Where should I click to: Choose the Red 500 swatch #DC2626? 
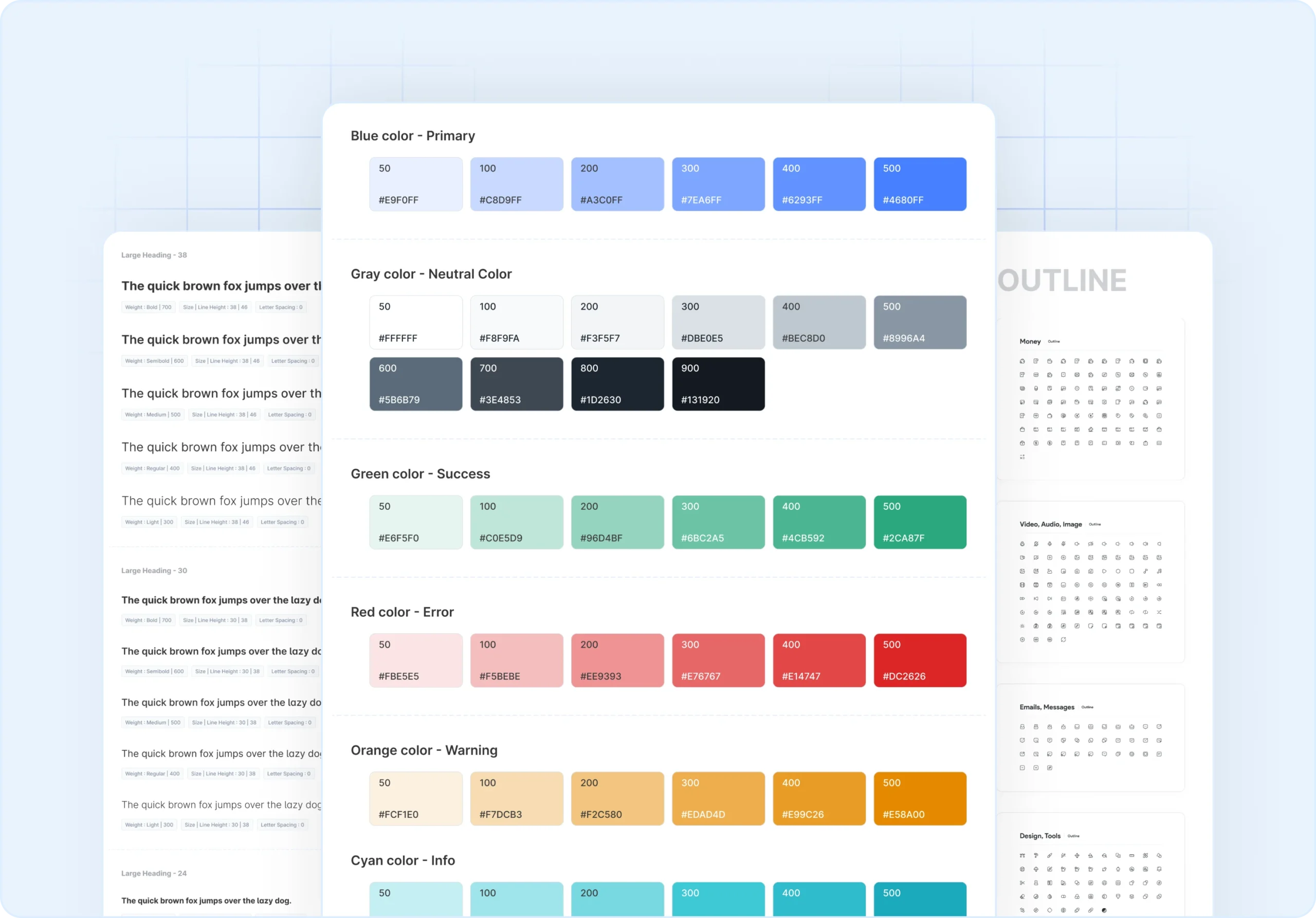919,660
